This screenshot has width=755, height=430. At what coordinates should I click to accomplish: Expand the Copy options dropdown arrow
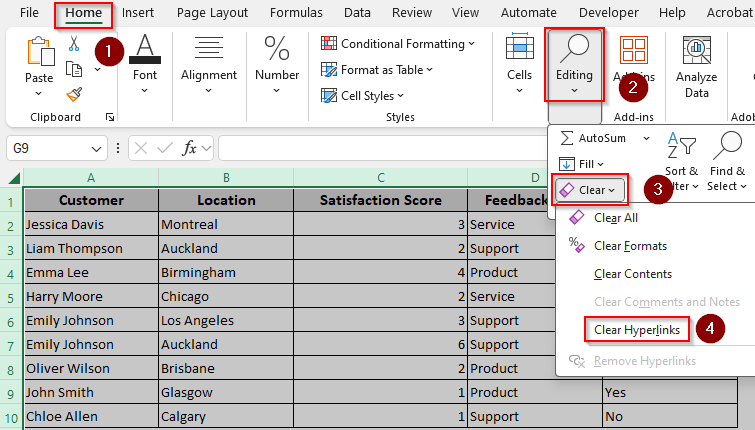[97, 70]
